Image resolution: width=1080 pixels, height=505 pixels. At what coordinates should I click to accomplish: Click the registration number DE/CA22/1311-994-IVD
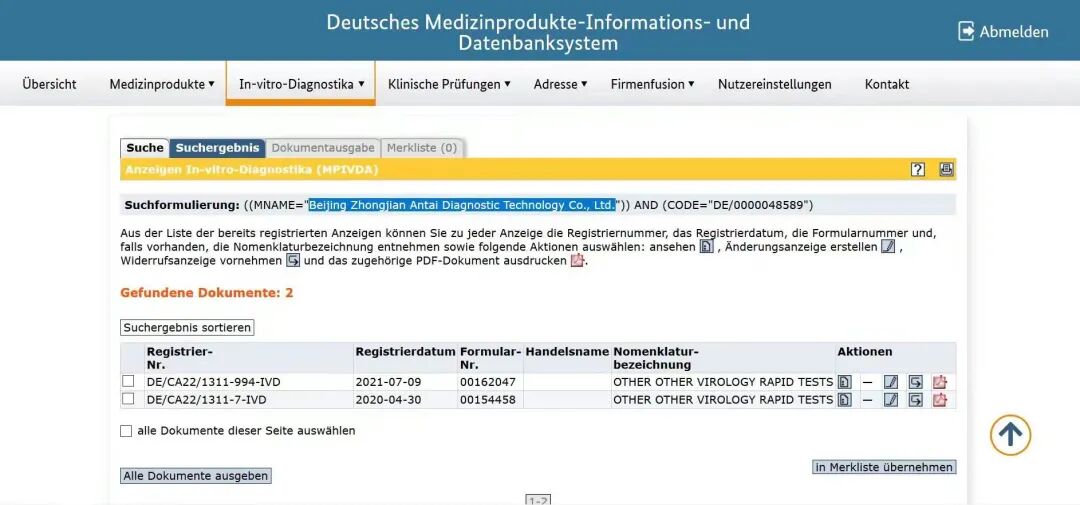(x=214, y=382)
